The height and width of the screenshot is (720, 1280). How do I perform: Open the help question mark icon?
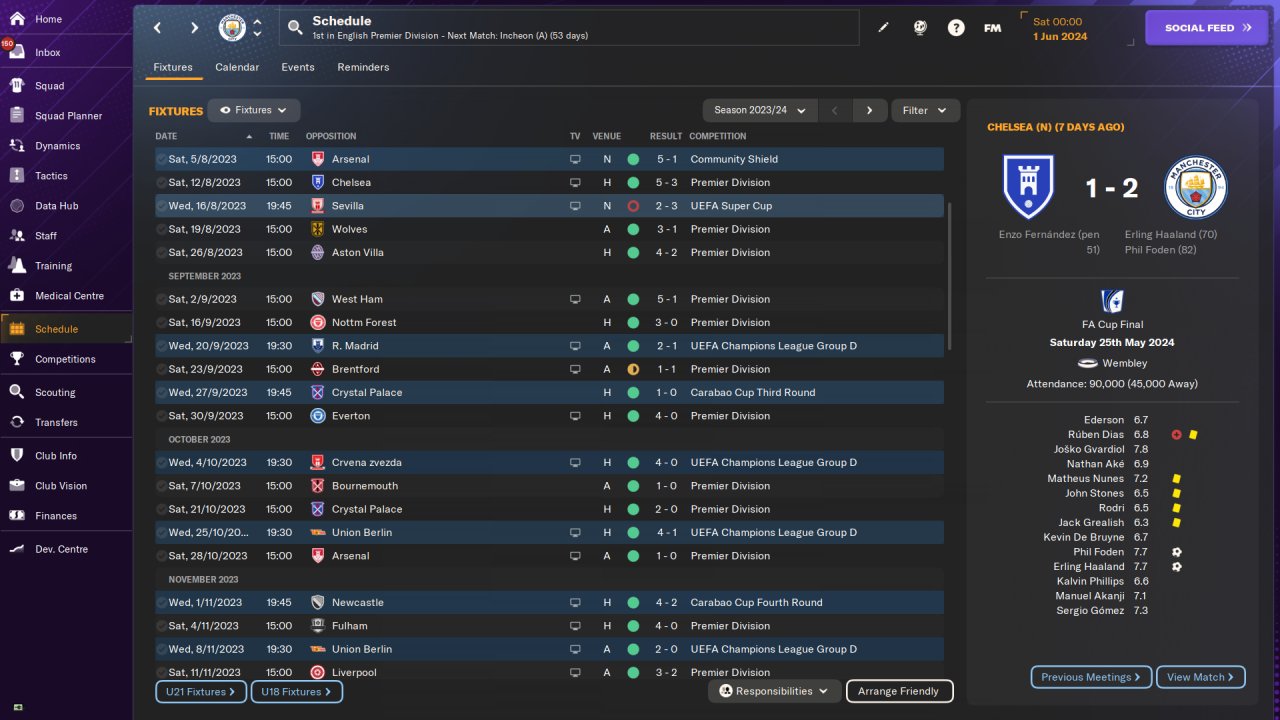pos(956,28)
